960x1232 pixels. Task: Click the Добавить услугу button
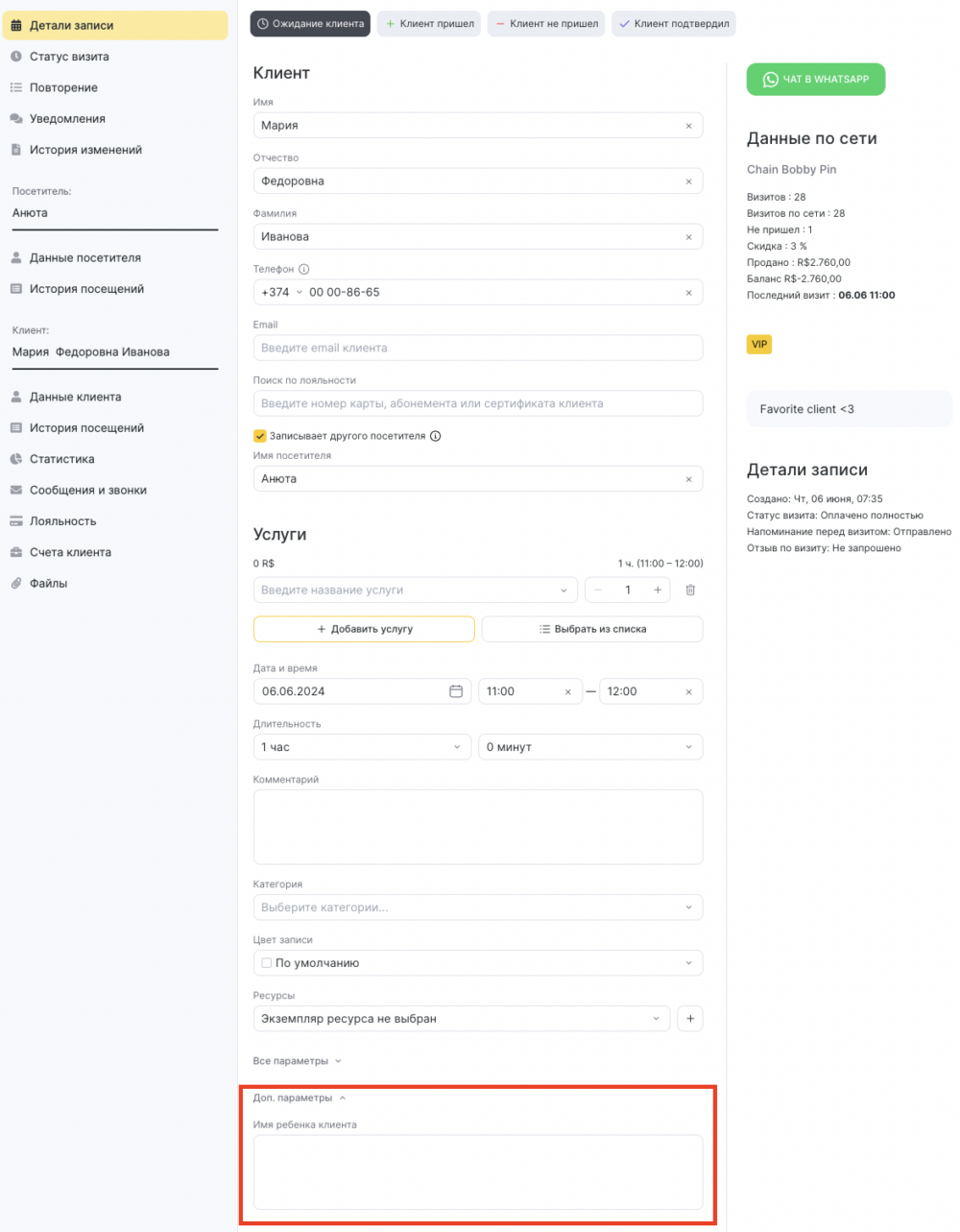[364, 629]
